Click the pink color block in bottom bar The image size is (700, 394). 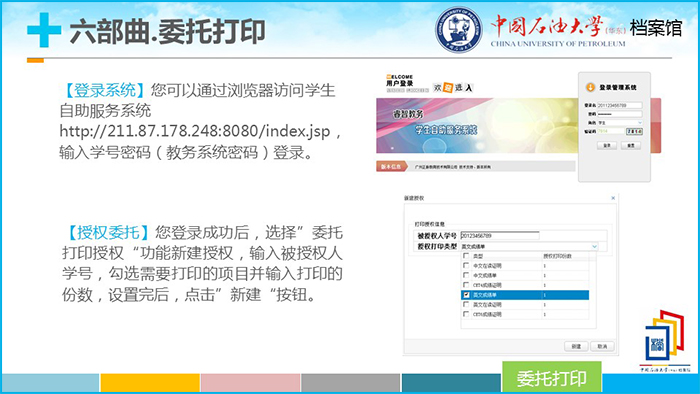click(250, 383)
